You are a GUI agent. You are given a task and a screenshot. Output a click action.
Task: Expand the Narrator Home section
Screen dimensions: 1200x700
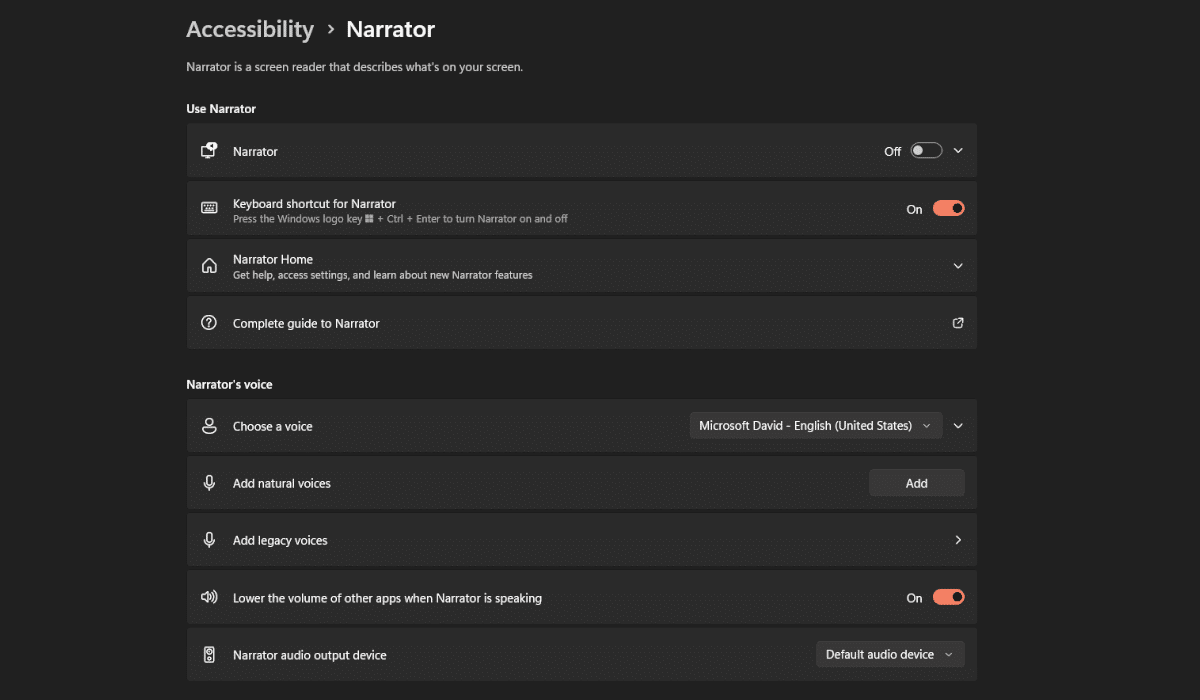958,266
